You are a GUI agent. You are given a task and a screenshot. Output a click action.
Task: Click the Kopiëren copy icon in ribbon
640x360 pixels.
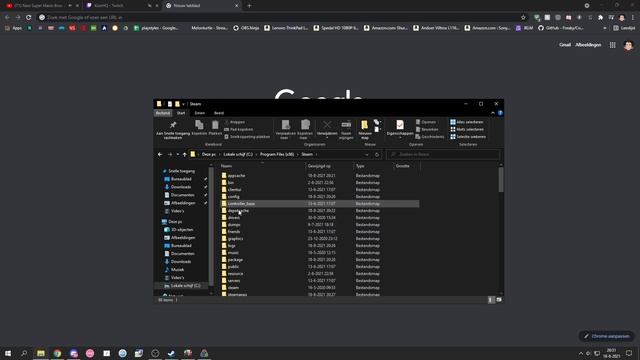coord(199,124)
